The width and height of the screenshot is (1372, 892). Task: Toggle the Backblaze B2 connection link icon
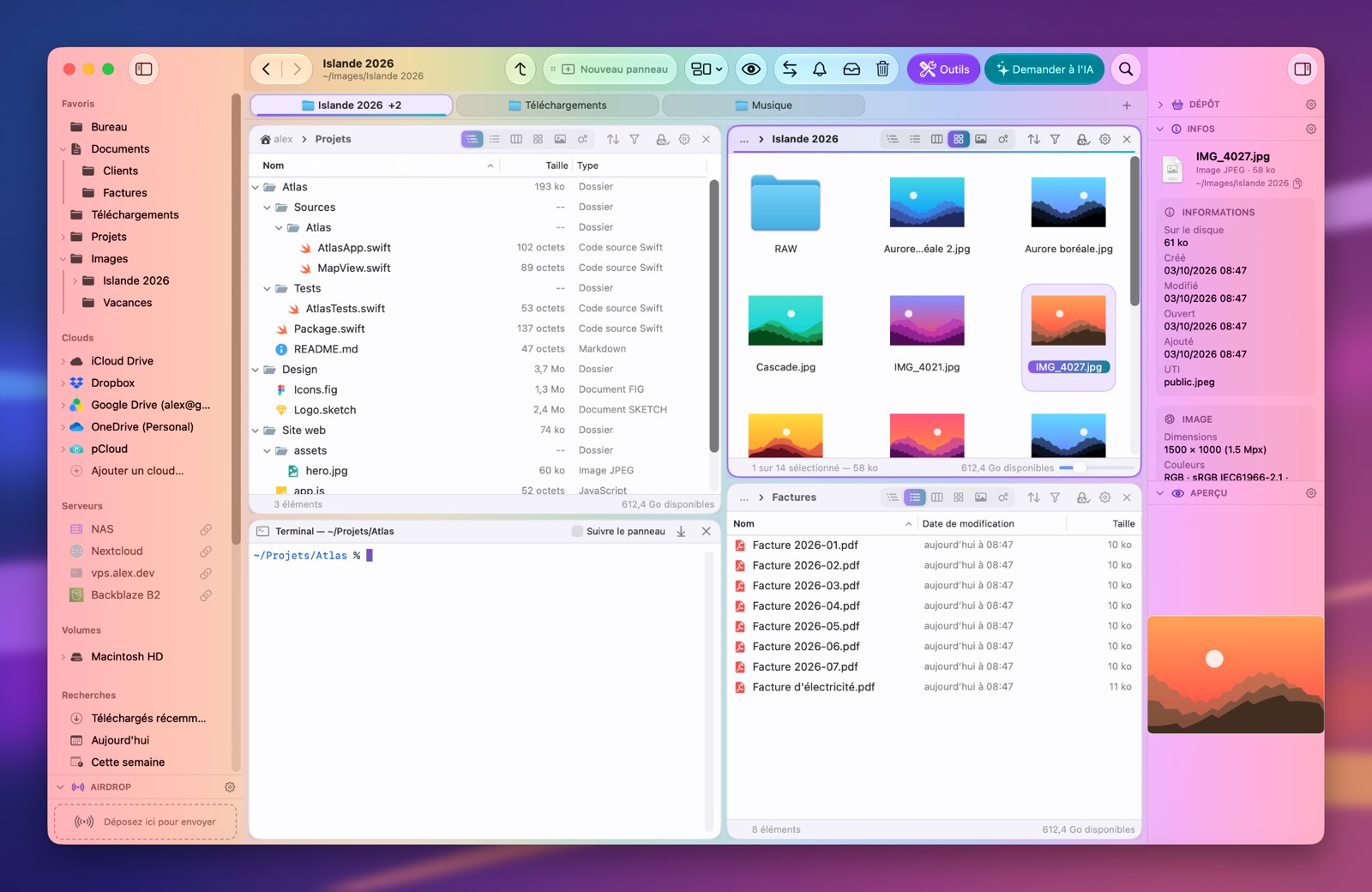coord(206,595)
